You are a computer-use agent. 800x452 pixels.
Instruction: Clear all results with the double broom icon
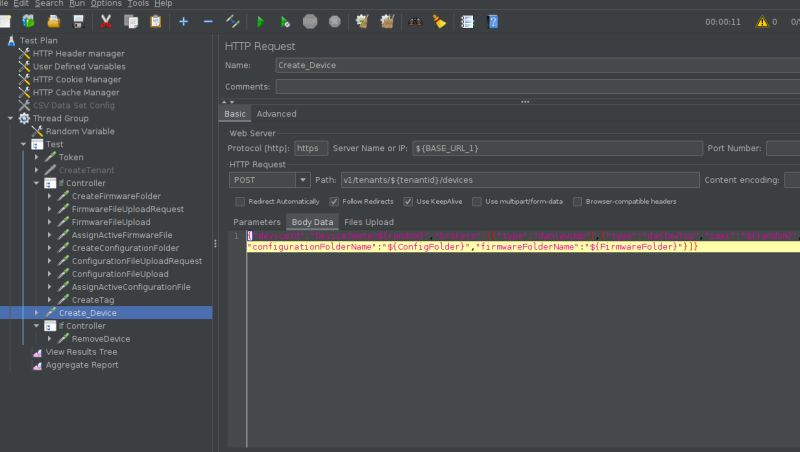pyautogui.click(x=387, y=21)
